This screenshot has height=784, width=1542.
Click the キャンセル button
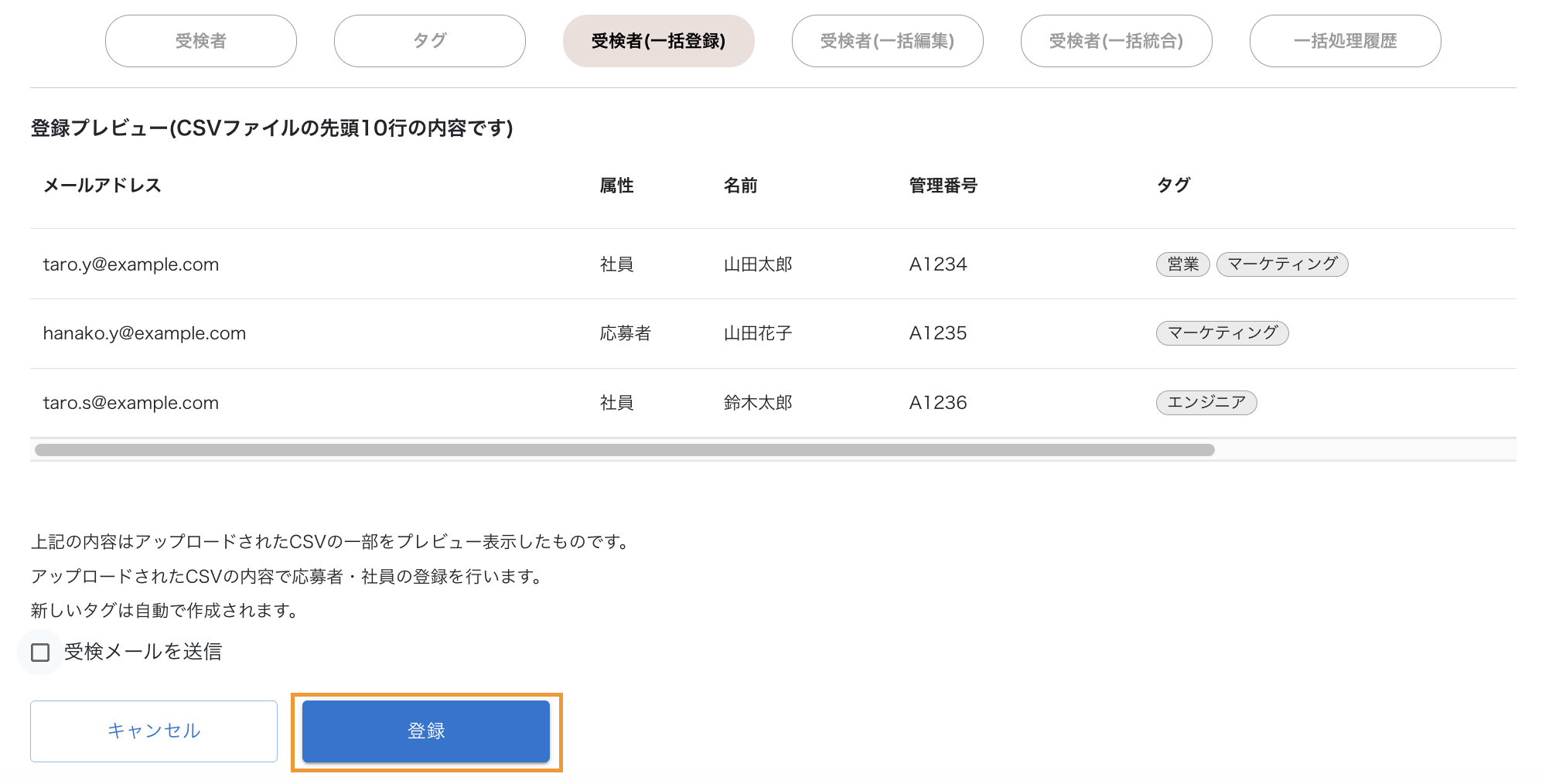(154, 731)
